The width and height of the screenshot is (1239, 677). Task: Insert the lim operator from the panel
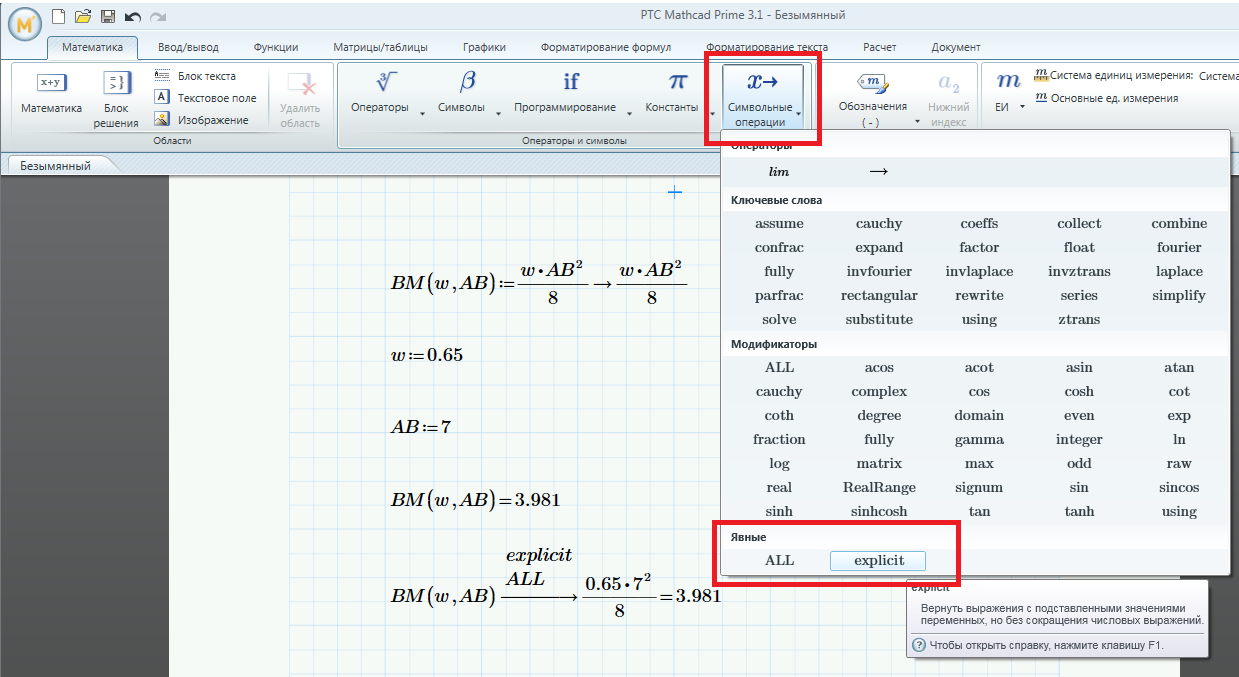click(779, 172)
